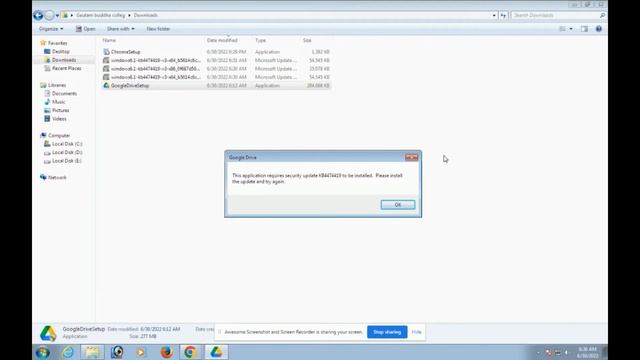Click the GoogleDriveSetup file icon in the list
This screenshot has width=640, height=360.
[106, 86]
